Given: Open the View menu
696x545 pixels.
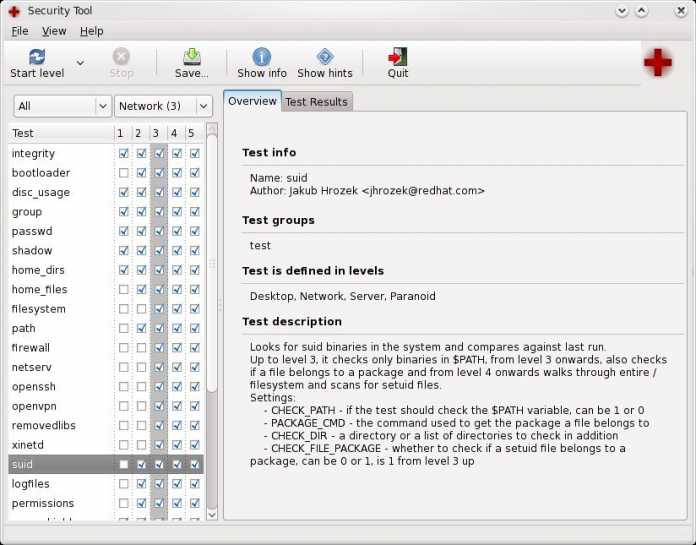Looking at the screenshot, I should [x=54, y=31].
